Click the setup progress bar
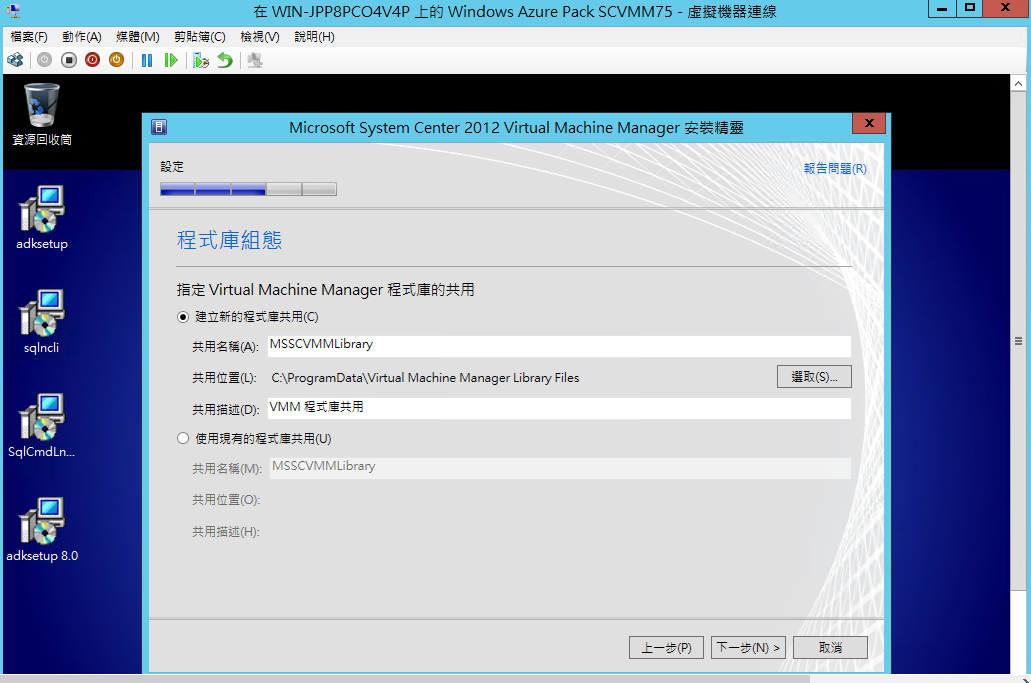Screen dimensions: 1031x683 tap(249, 189)
